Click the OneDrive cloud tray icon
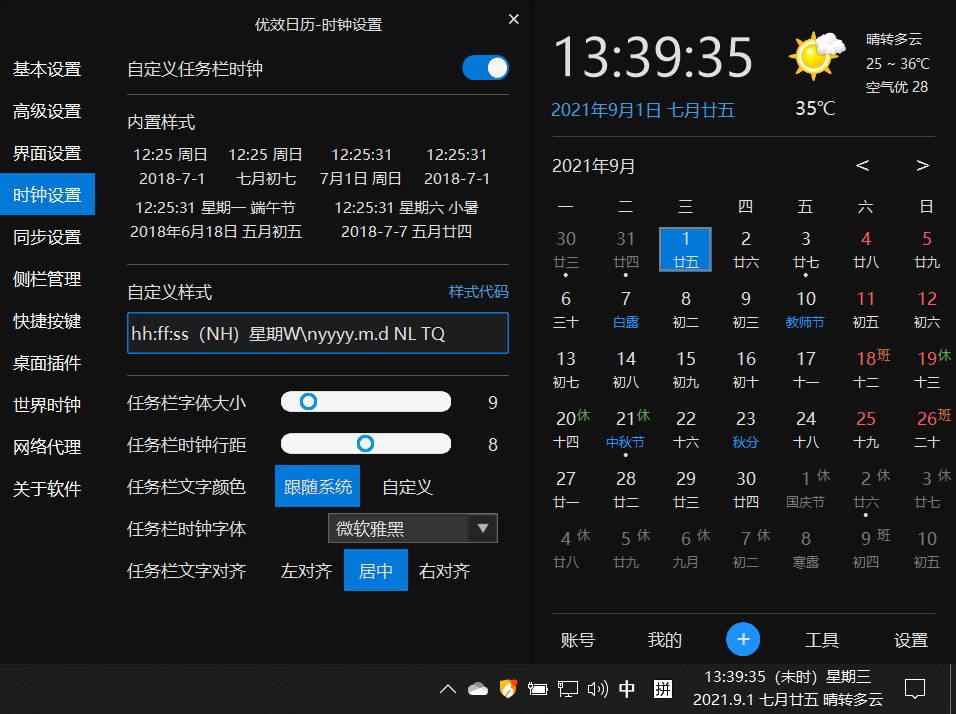Image resolution: width=956 pixels, height=714 pixels. [x=477, y=689]
